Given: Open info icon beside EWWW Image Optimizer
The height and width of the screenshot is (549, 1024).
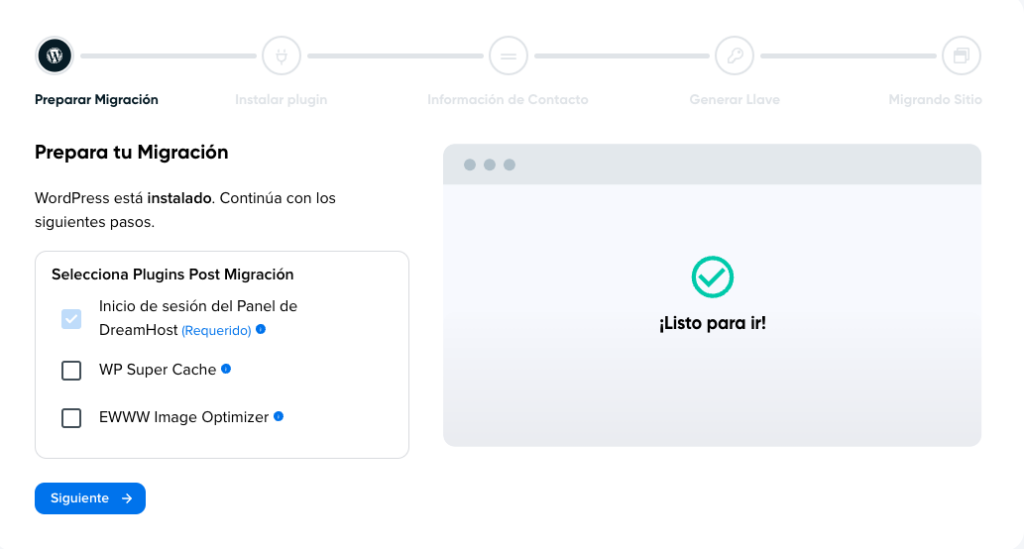Looking at the screenshot, I should 279,416.
